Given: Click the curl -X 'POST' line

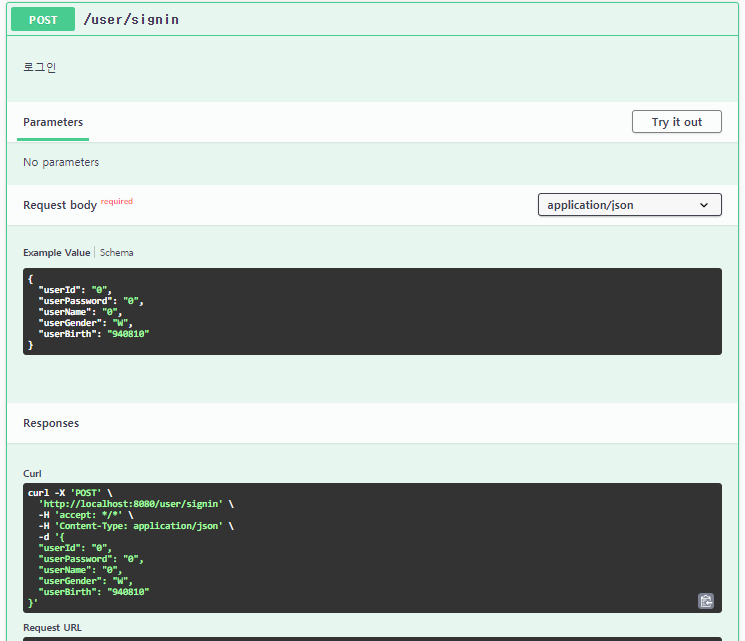Looking at the screenshot, I should point(70,493).
